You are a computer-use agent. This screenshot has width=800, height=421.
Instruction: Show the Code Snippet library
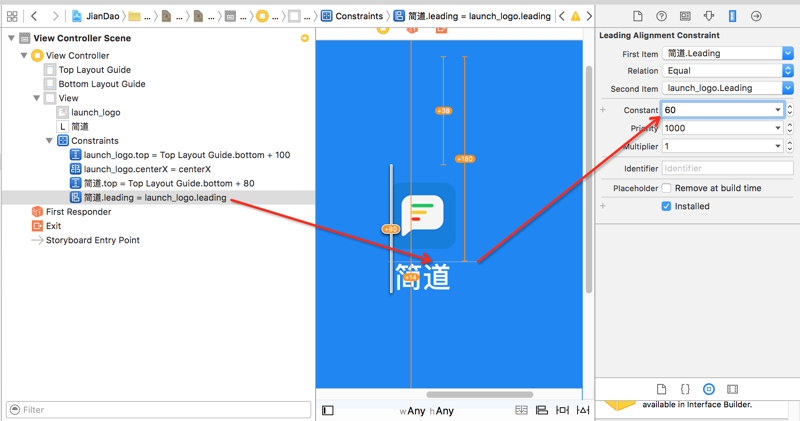(x=685, y=389)
